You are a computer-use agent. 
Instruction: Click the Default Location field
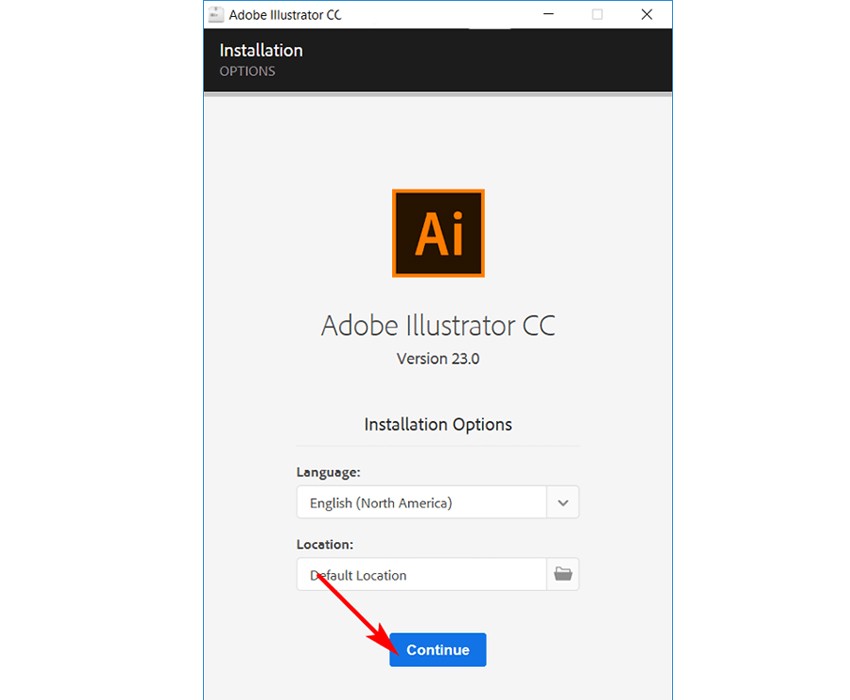(x=421, y=575)
